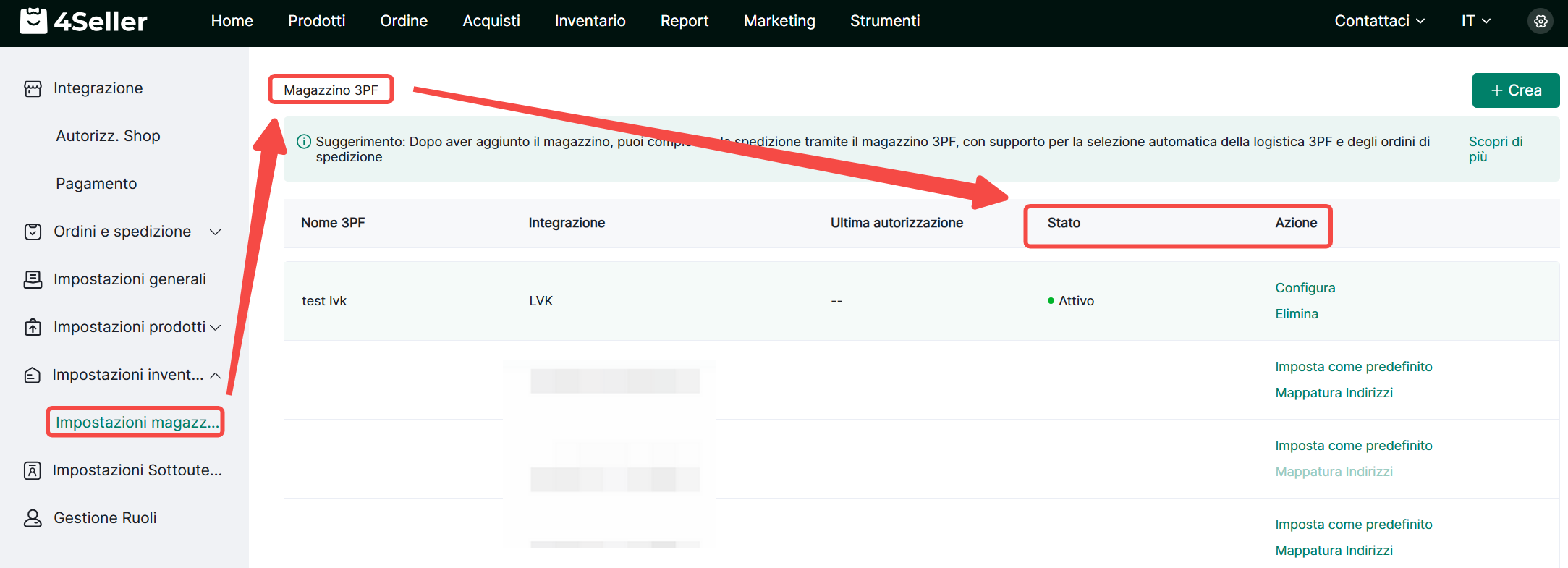Image resolution: width=1568 pixels, height=568 pixels.
Task: Expand the Impostazioni prodotti chevron
Action: [x=215, y=327]
